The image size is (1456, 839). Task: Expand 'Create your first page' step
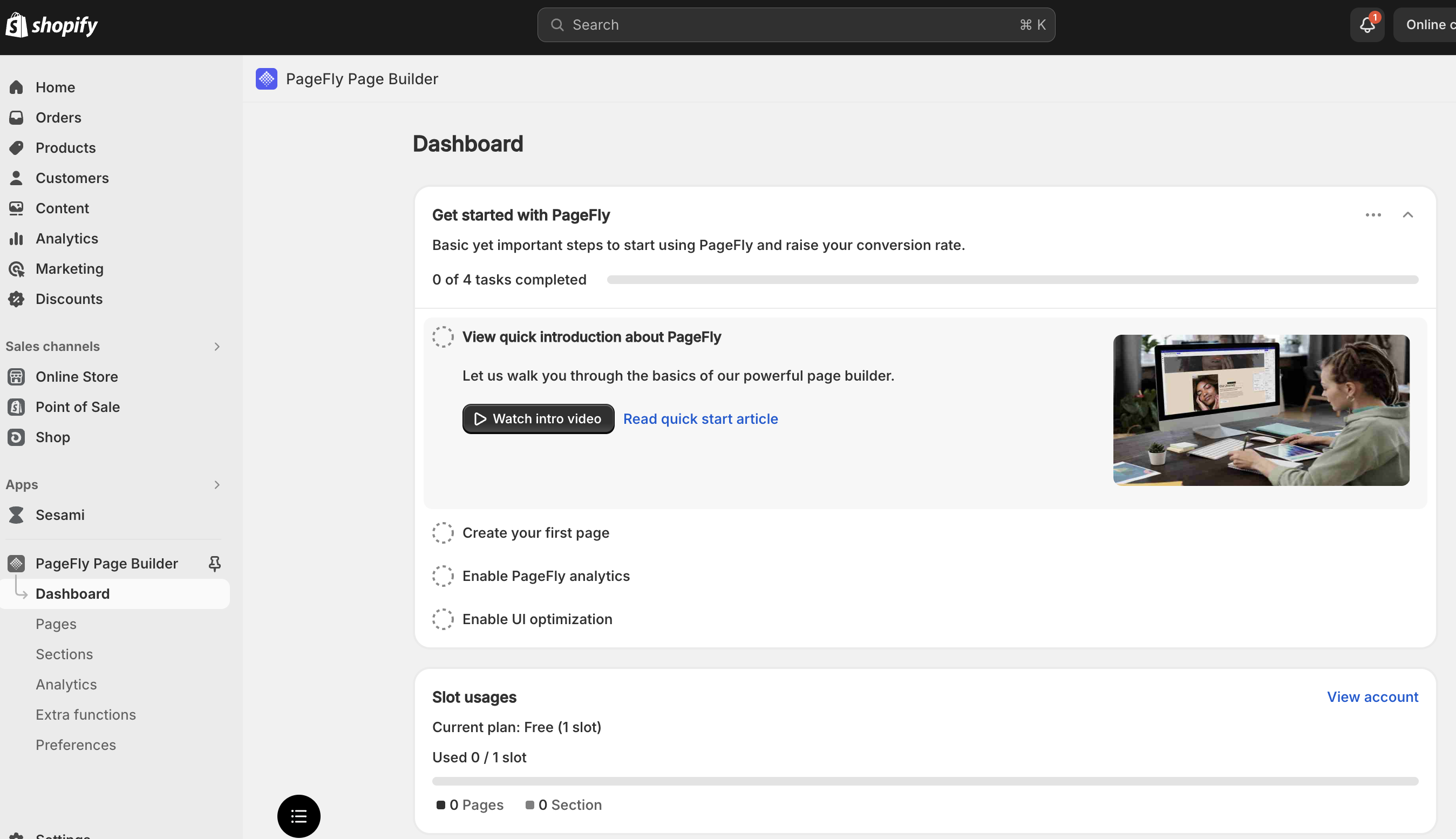[x=536, y=533]
